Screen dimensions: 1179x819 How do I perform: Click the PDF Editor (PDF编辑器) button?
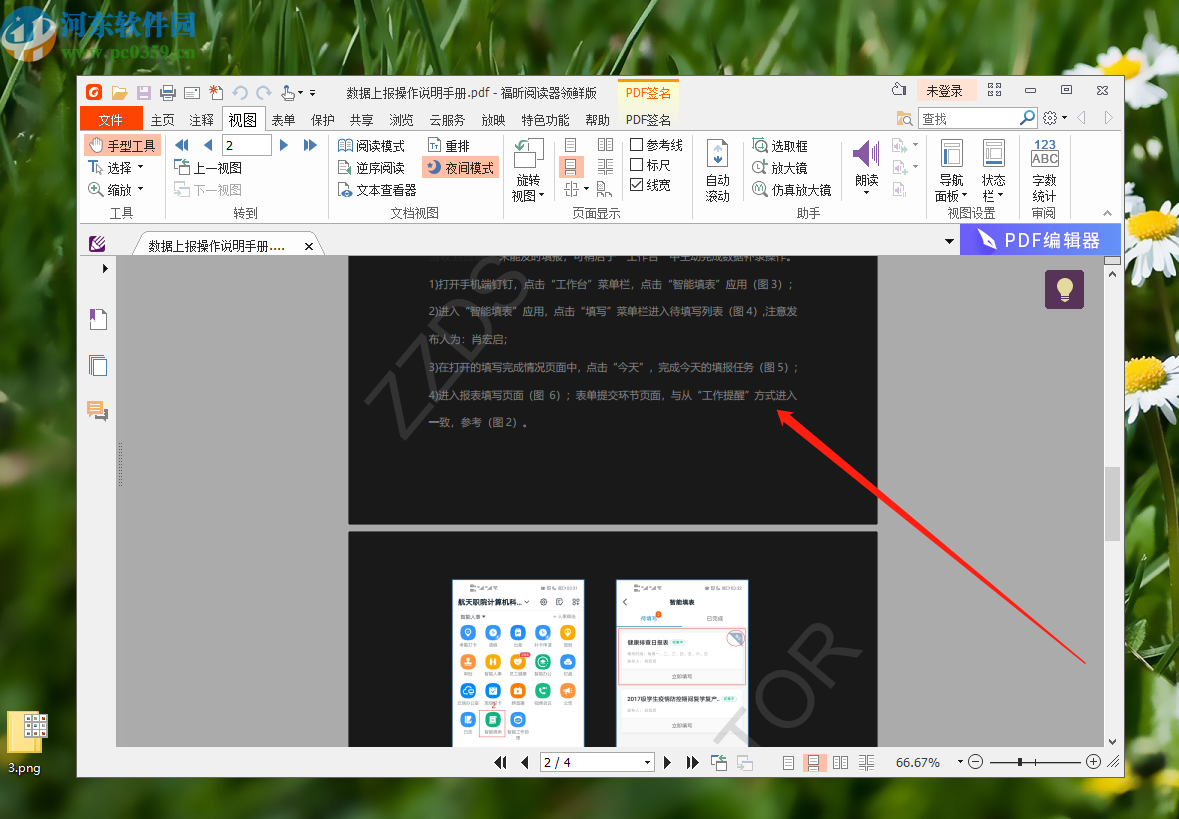[x=1040, y=240]
